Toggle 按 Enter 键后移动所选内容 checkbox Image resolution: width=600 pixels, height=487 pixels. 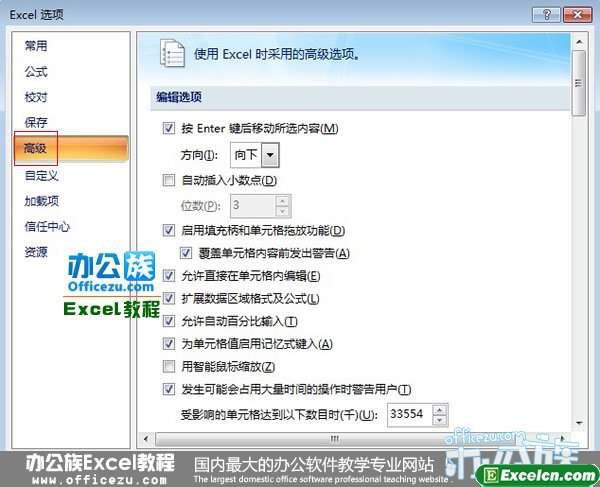(169, 128)
